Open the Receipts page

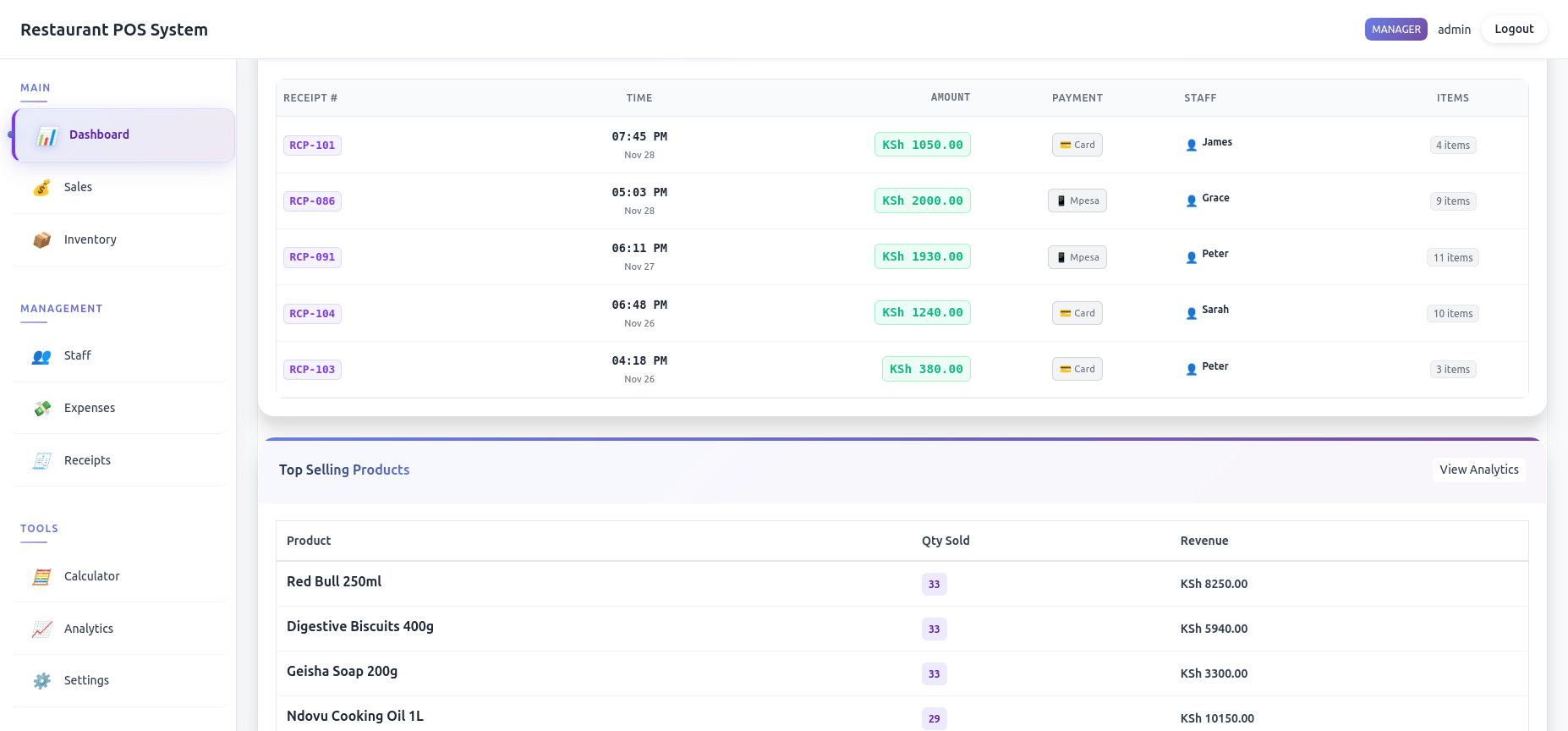119,461
